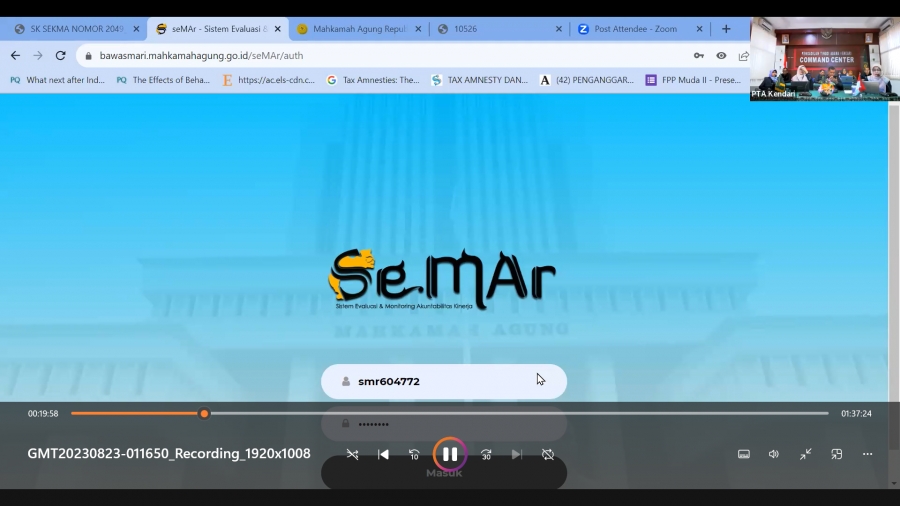The width and height of the screenshot is (900, 506).
Task: Skip to next track
Action: click(x=517, y=454)
